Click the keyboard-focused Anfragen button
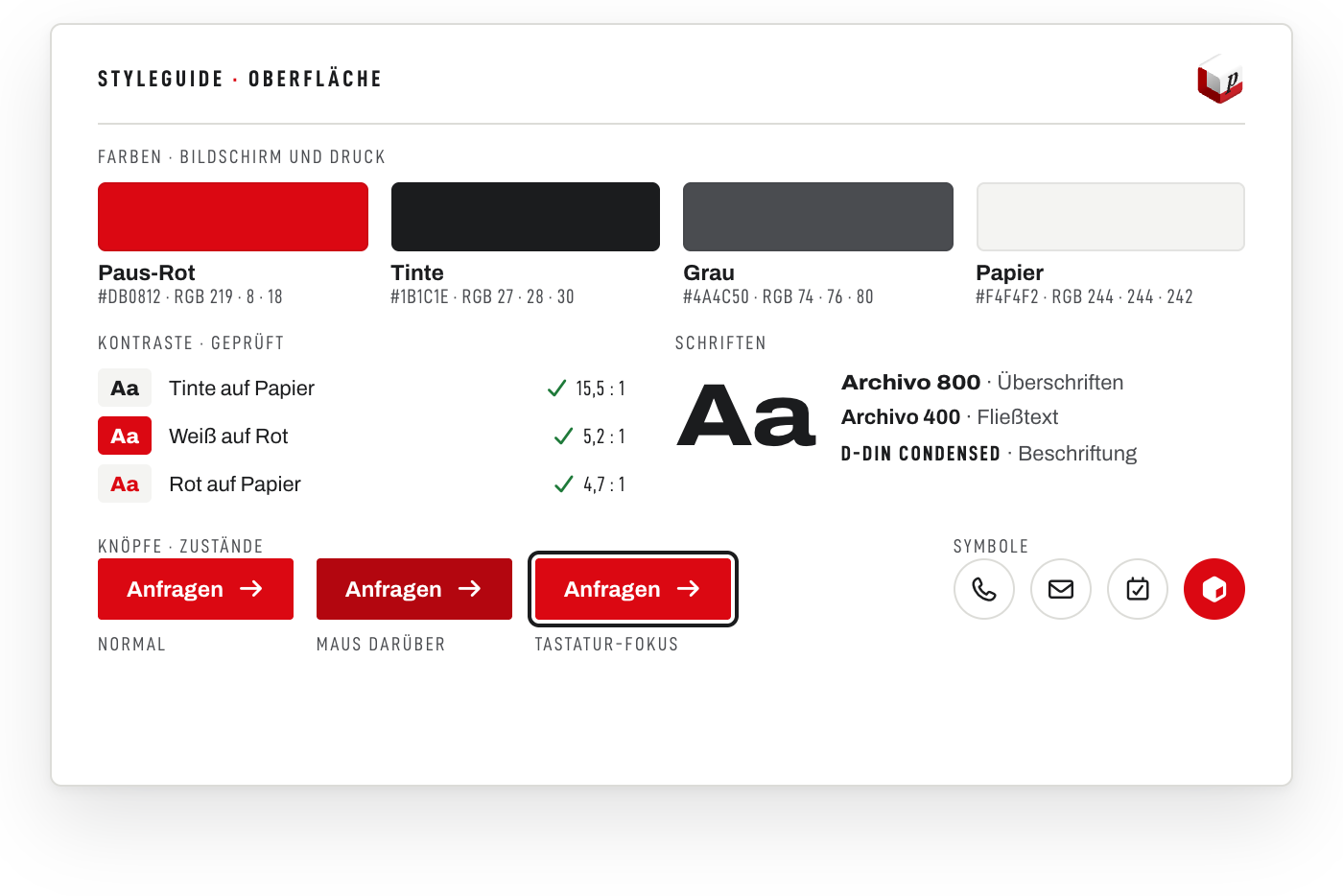 [x=633, y=589]
